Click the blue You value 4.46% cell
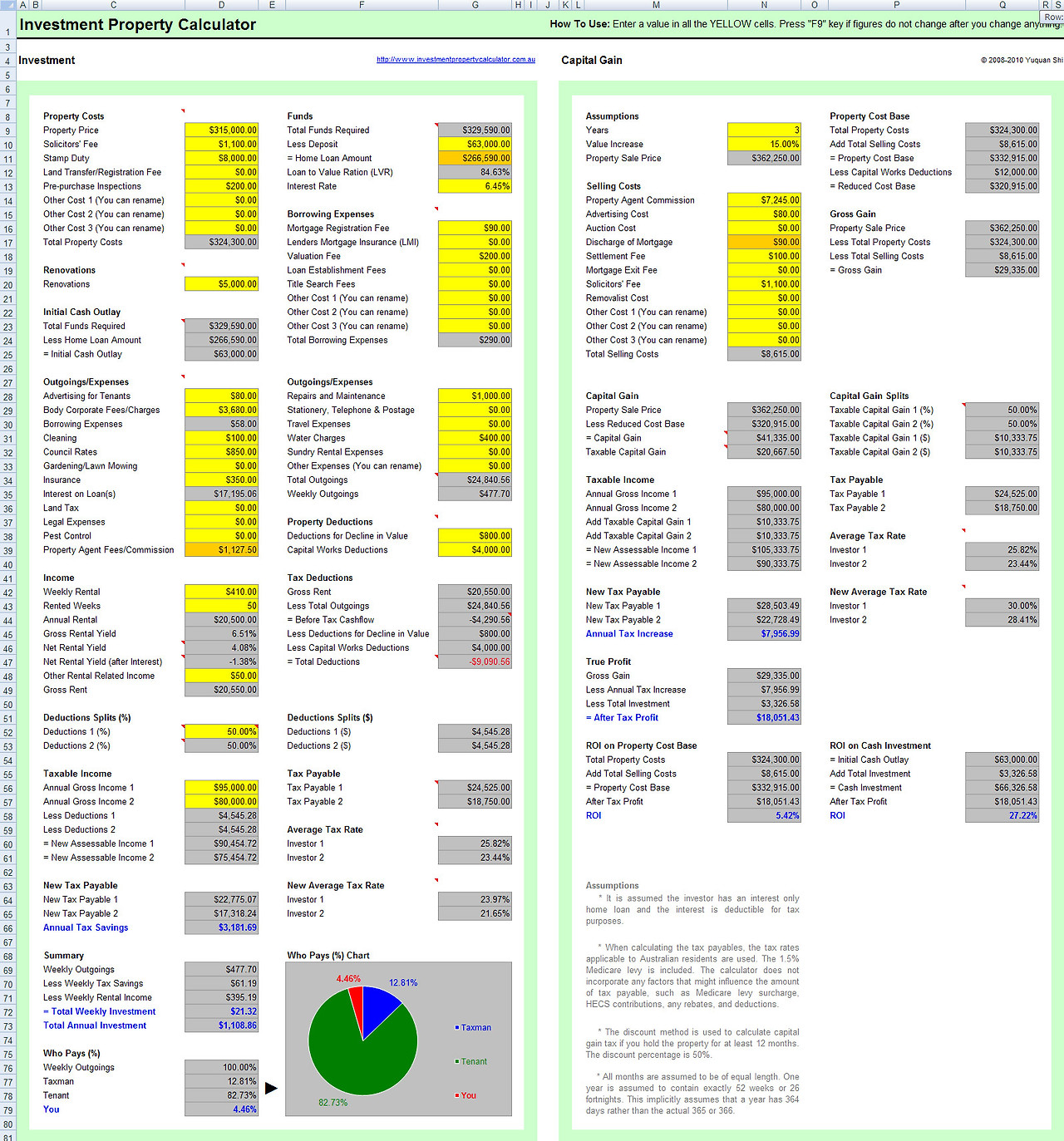 click(x=221, y=1109)
